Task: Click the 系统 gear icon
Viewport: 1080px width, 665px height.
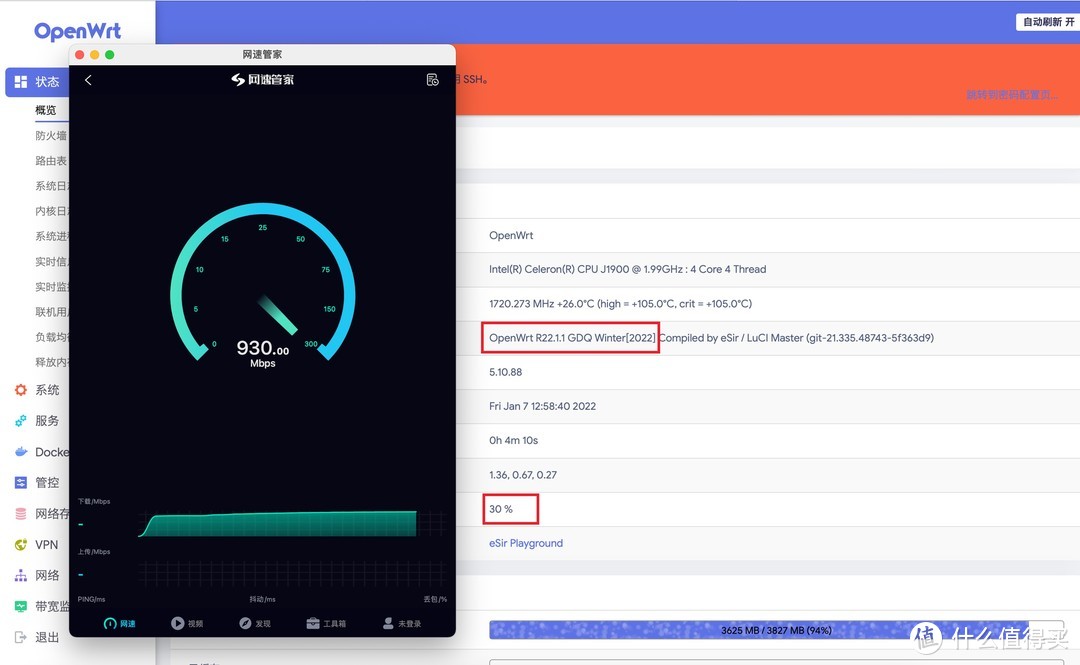Action: click(21, 390)
